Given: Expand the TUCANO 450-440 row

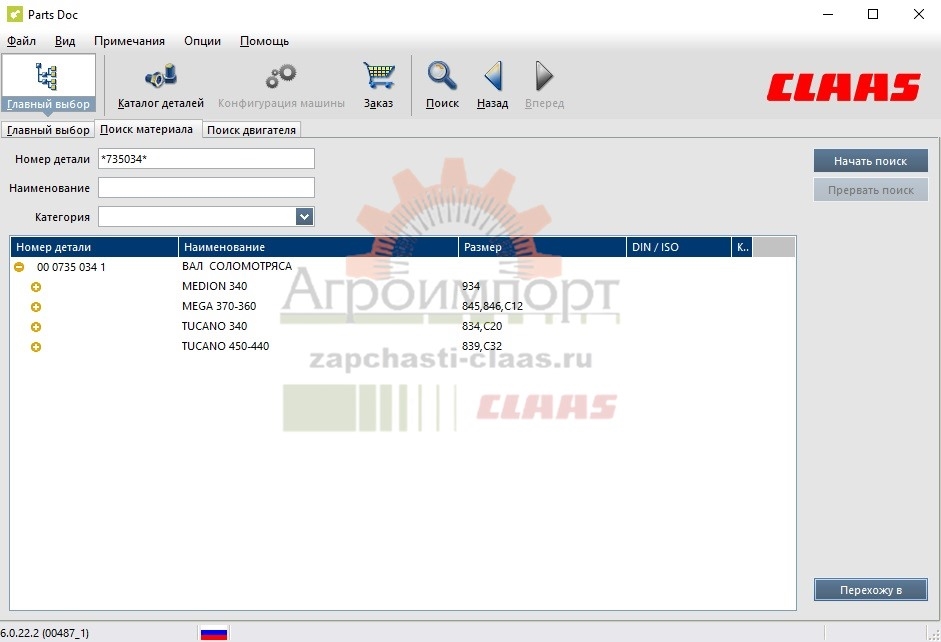Looking at the screenshot, I should (36, 347).
